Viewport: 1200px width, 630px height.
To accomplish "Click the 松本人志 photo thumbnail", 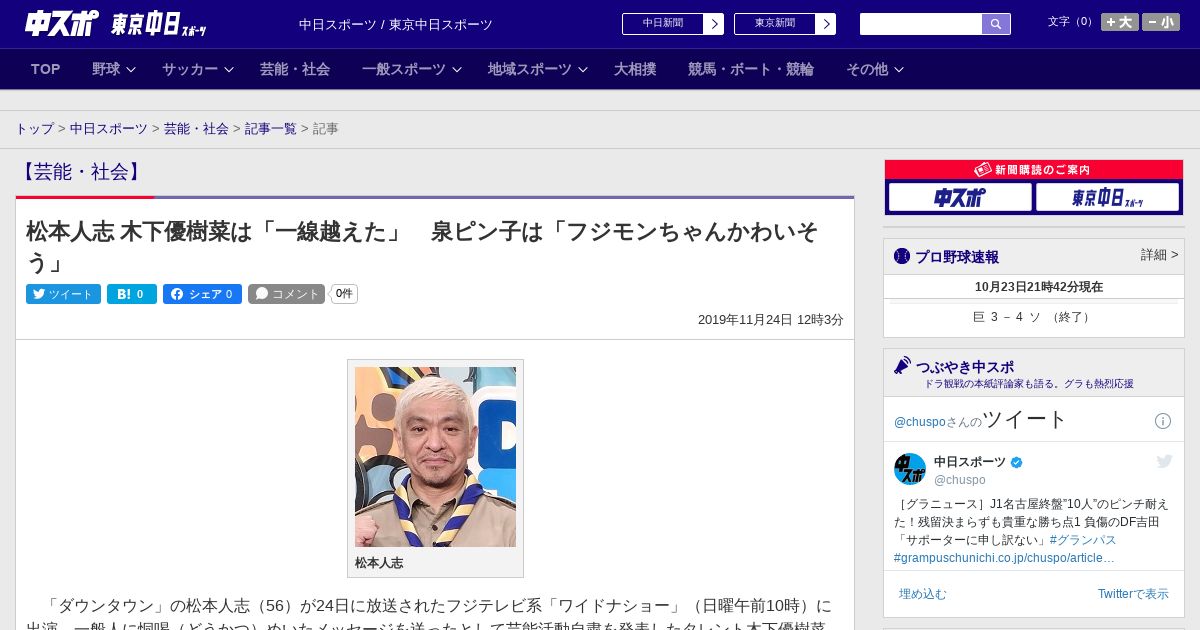I will pyautogui.click(x=435, y=457).
